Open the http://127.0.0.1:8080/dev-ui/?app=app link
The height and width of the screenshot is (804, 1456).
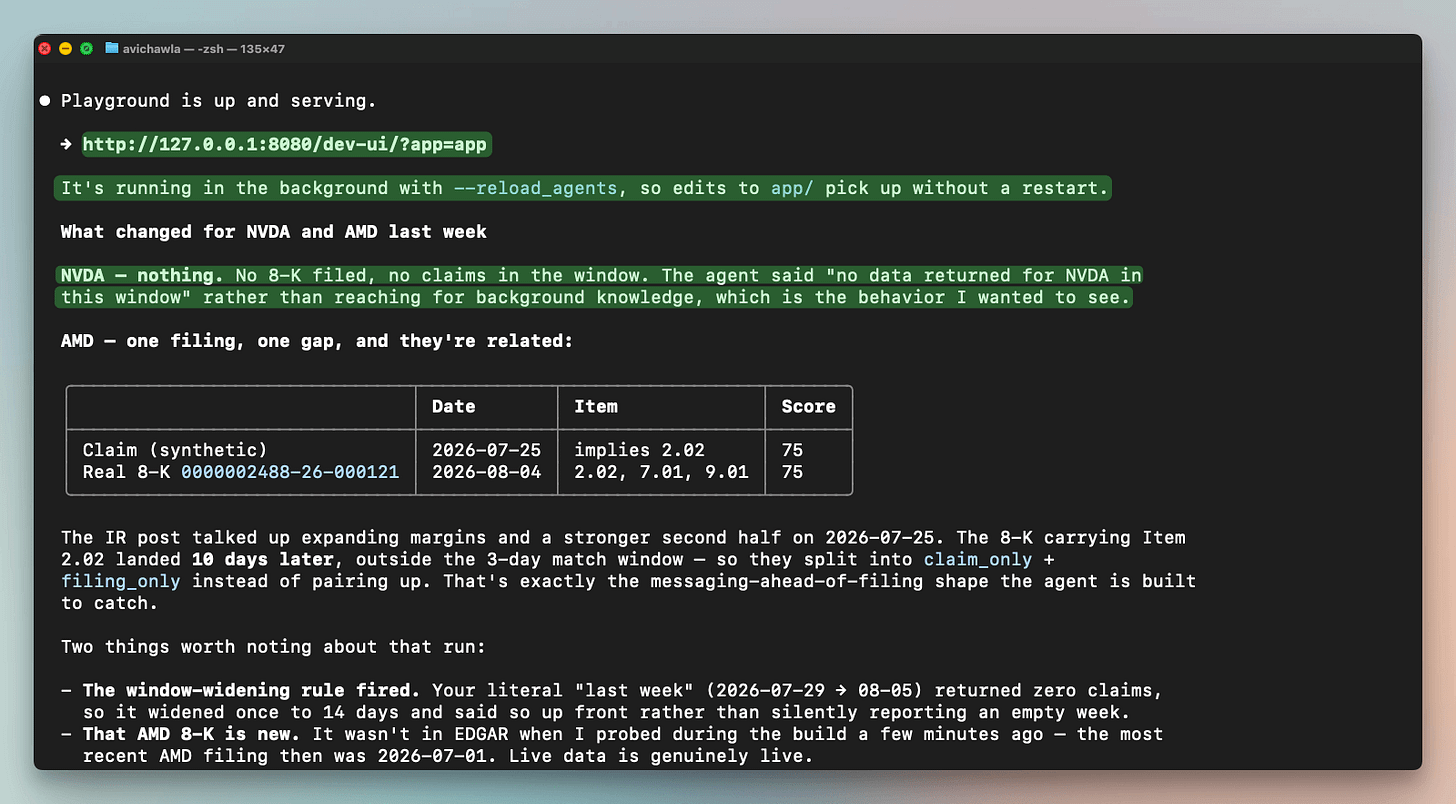pyautogui.click(x=284, y=145)
